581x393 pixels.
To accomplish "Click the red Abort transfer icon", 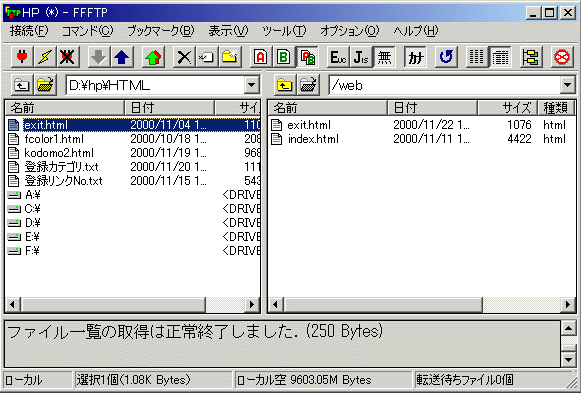I will [562, 57].
